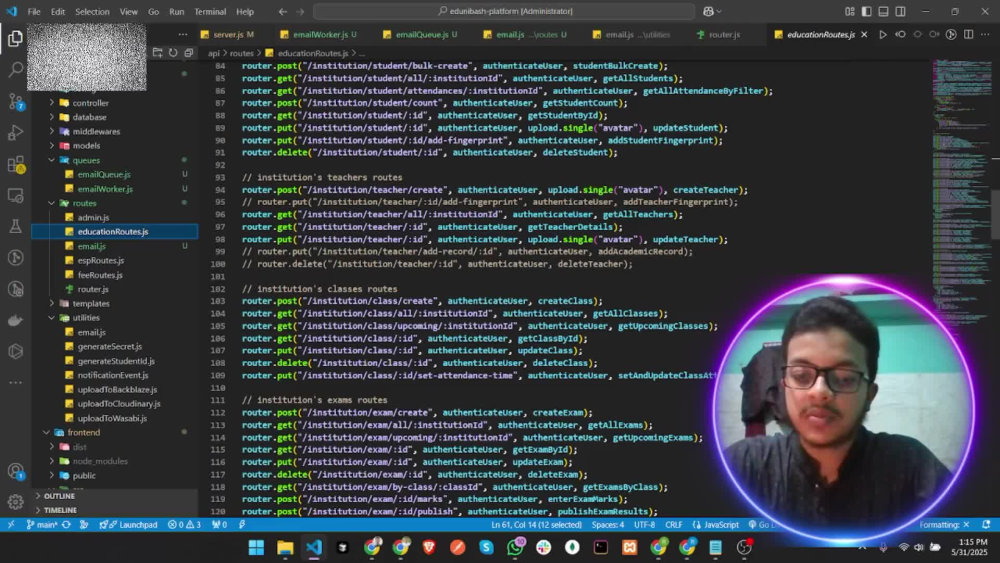1000x563 pixels.
Task: Toggle bottom panel visibility
Action: click(x=883, y=11)
